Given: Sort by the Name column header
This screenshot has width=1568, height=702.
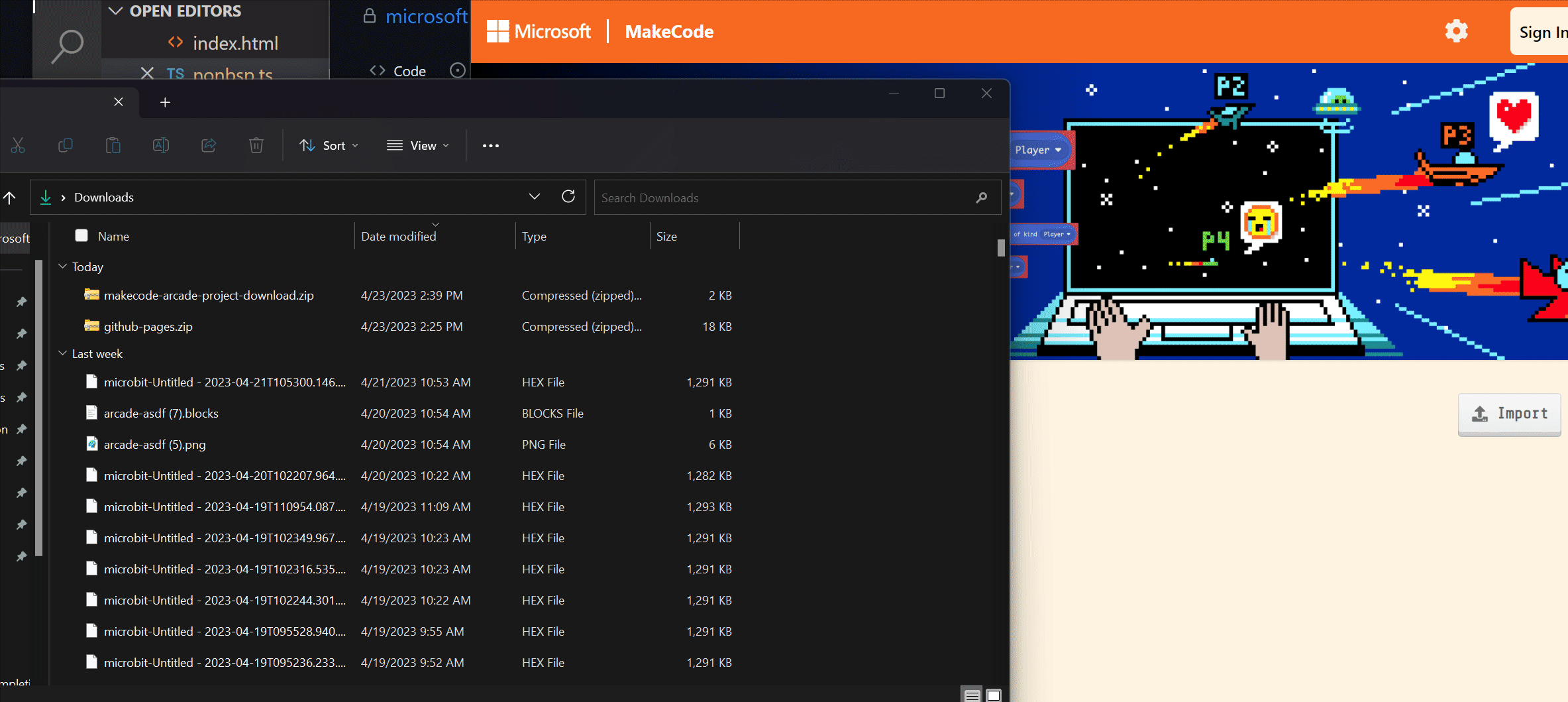Looking at the screenshot, I should pyautogui.click(x=113, y=237).
